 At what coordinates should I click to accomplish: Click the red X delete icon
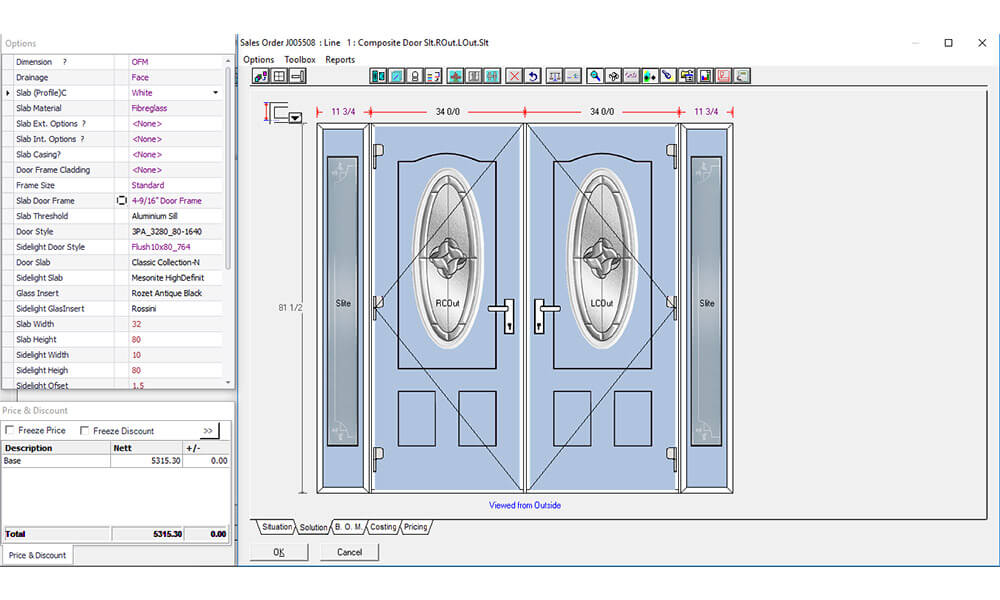(x=513, y=75)
